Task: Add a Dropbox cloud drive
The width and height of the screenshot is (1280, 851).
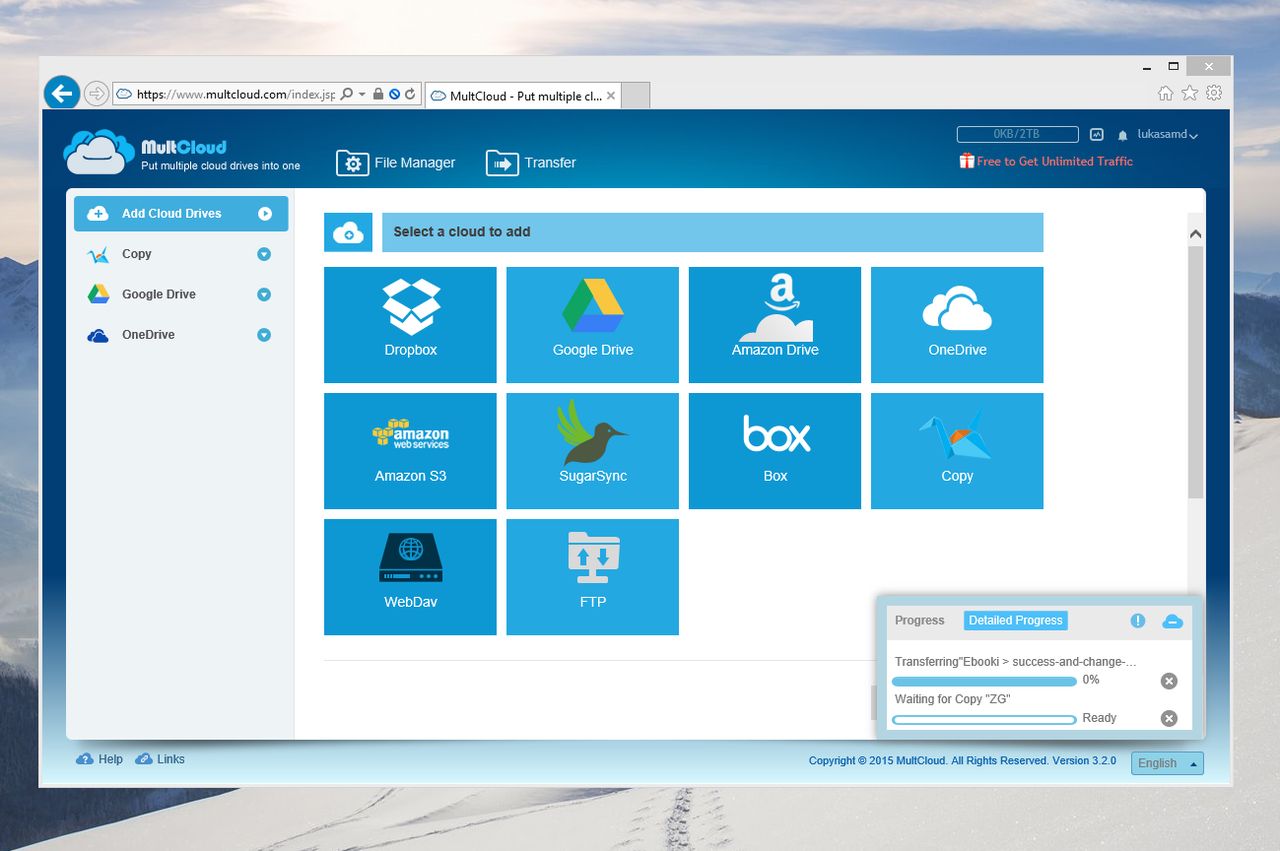Action: (x=410, y=324)
